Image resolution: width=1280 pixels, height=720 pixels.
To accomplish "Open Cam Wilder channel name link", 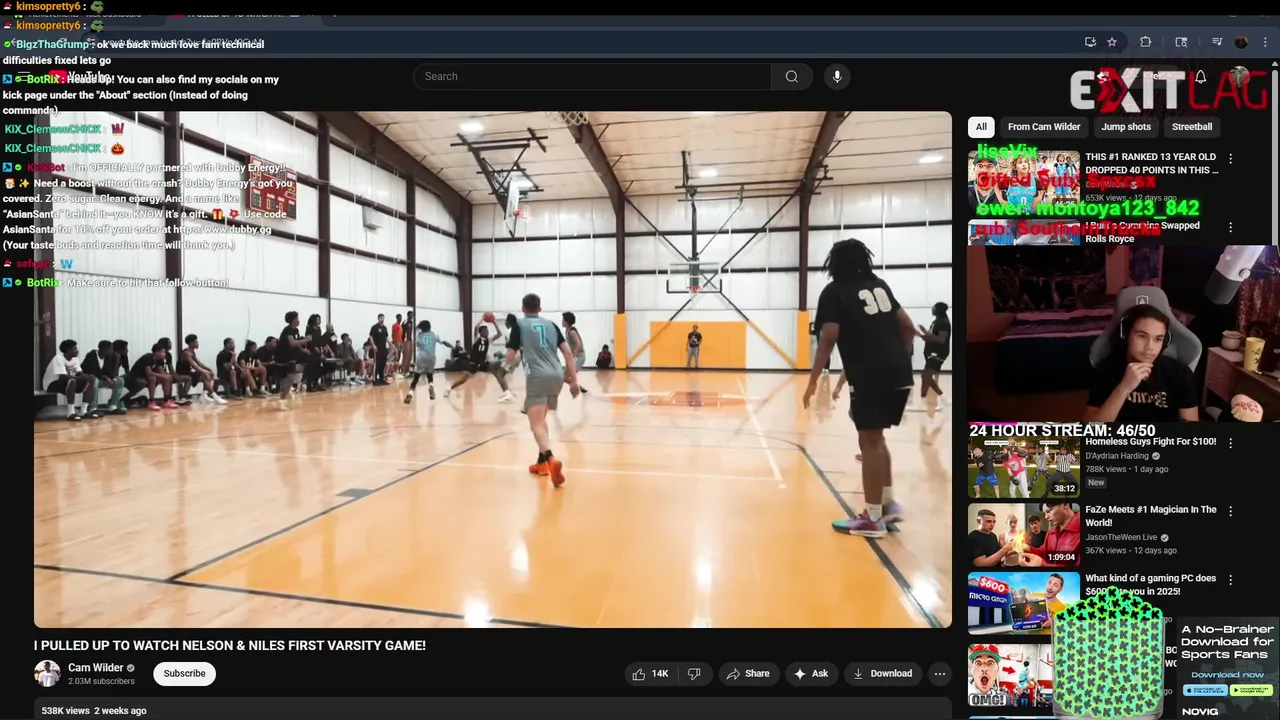I will [96, 668].
